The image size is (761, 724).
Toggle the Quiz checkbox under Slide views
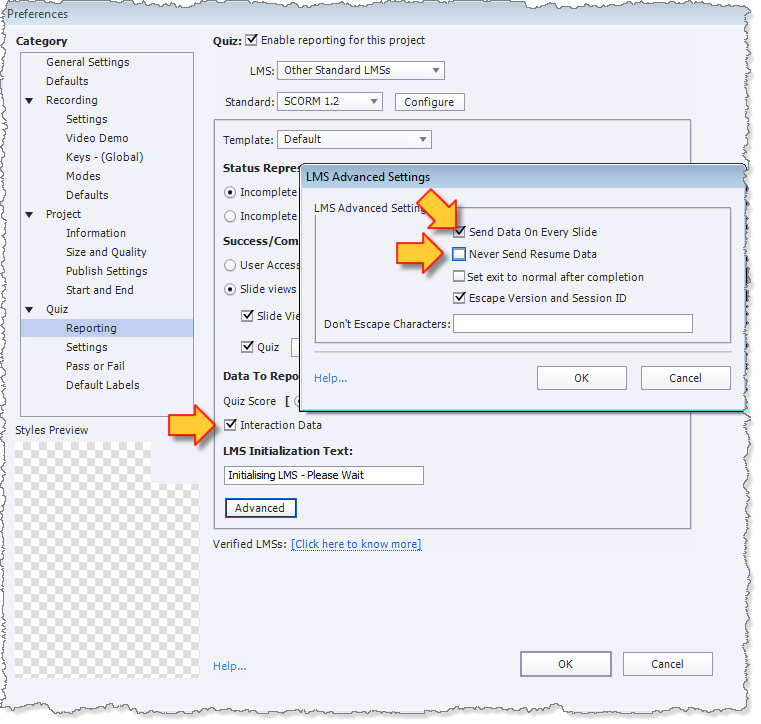click(x=248, y=347)
